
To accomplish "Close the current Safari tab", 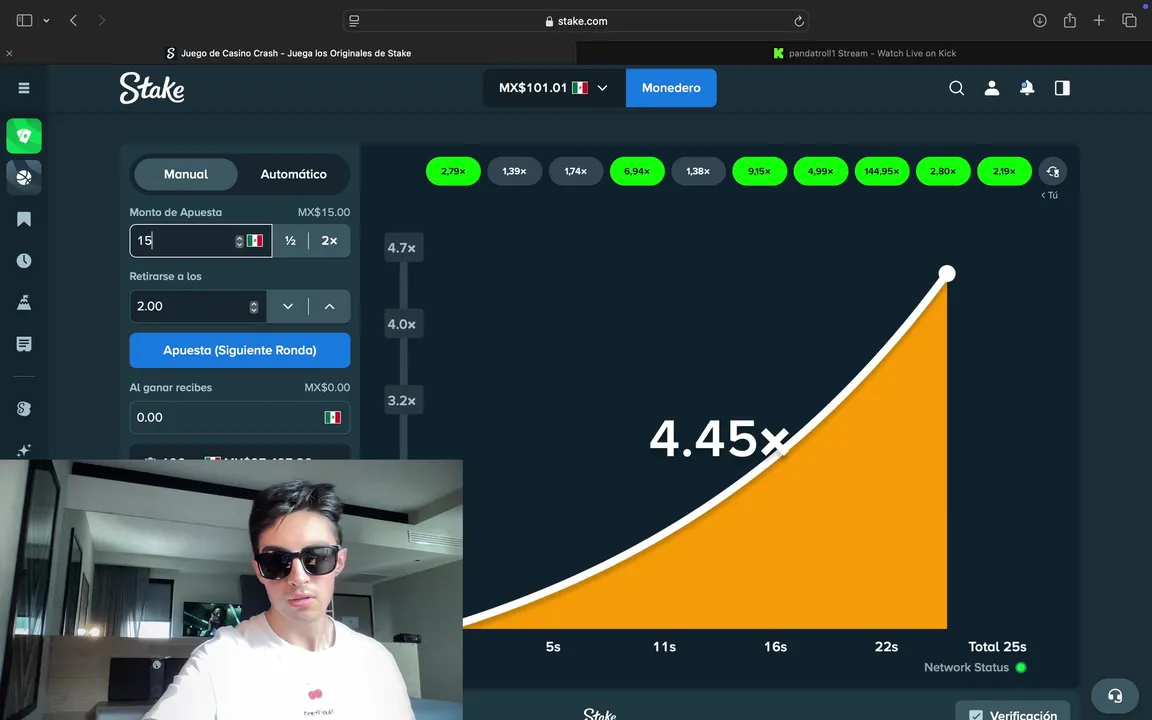I will click(9, 53).
